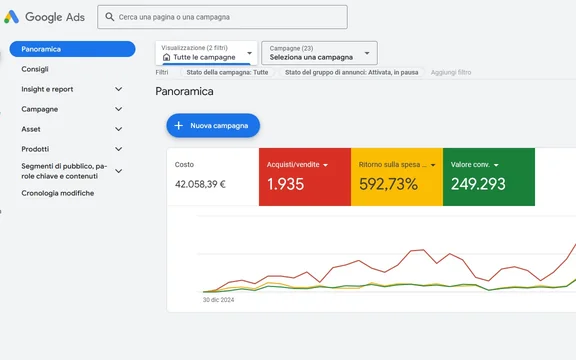Open the Ritorno sulla spesa metric dropdown arrow

433,165
